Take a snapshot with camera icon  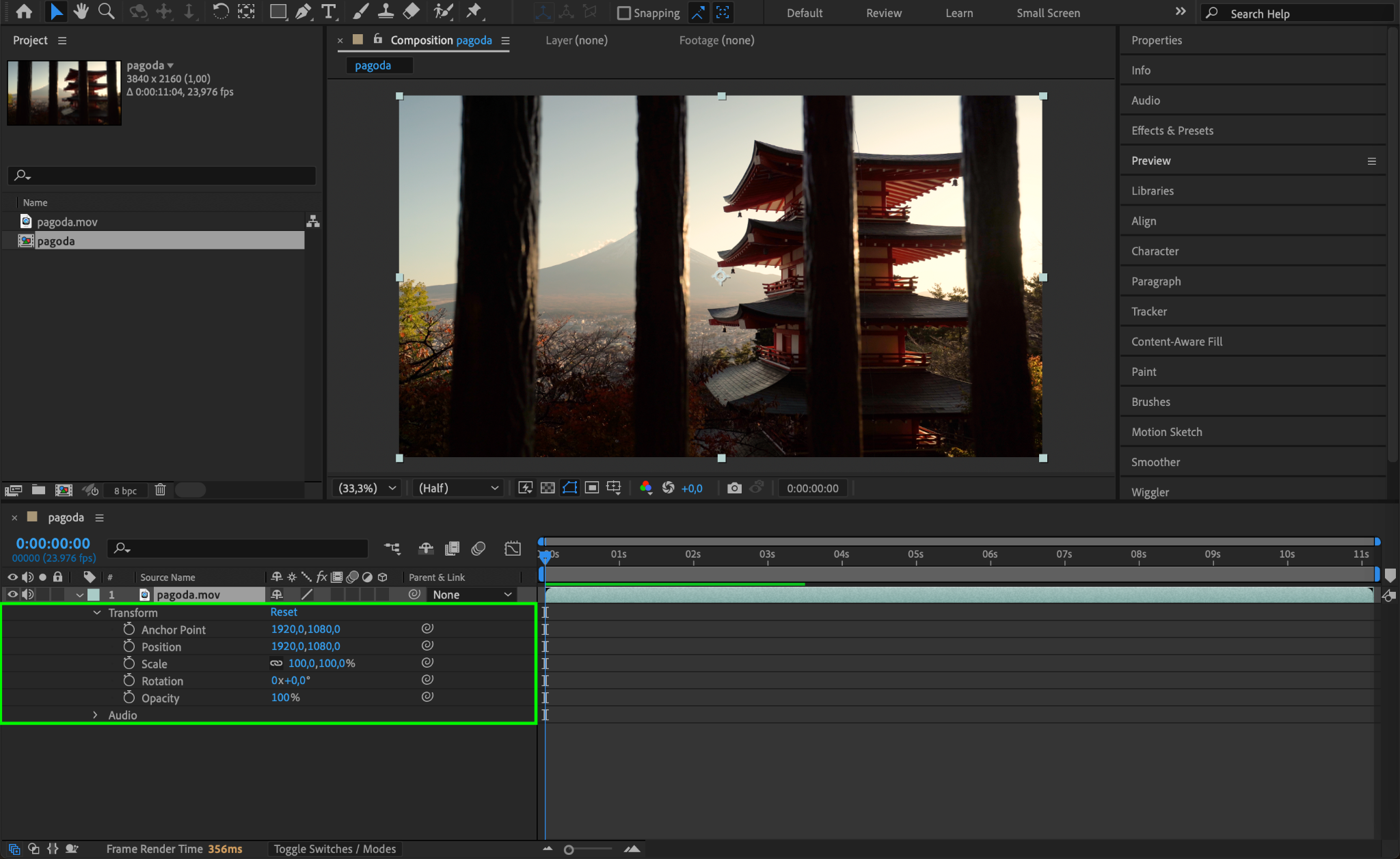[x=734, y=488]
